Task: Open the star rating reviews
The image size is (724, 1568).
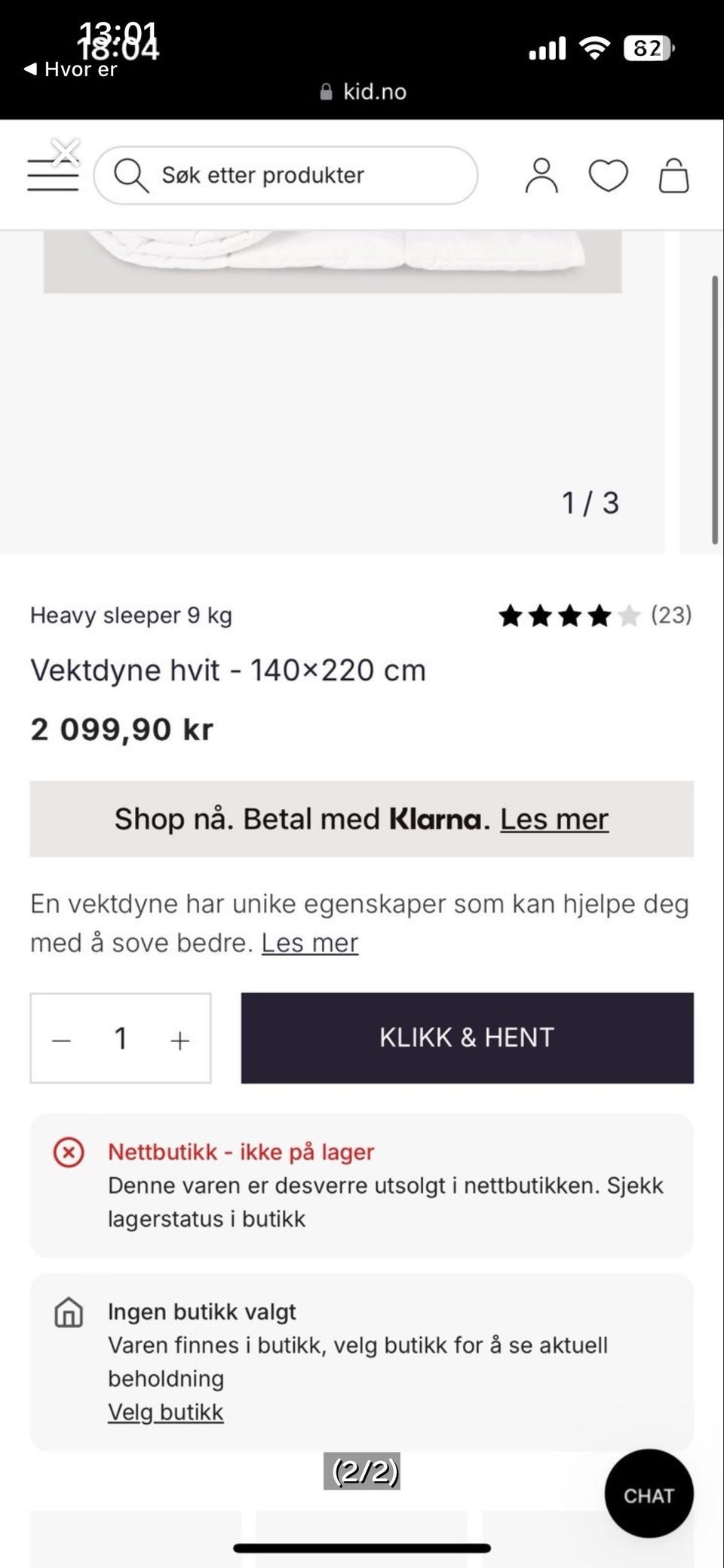Action: [x=569, y=616]
